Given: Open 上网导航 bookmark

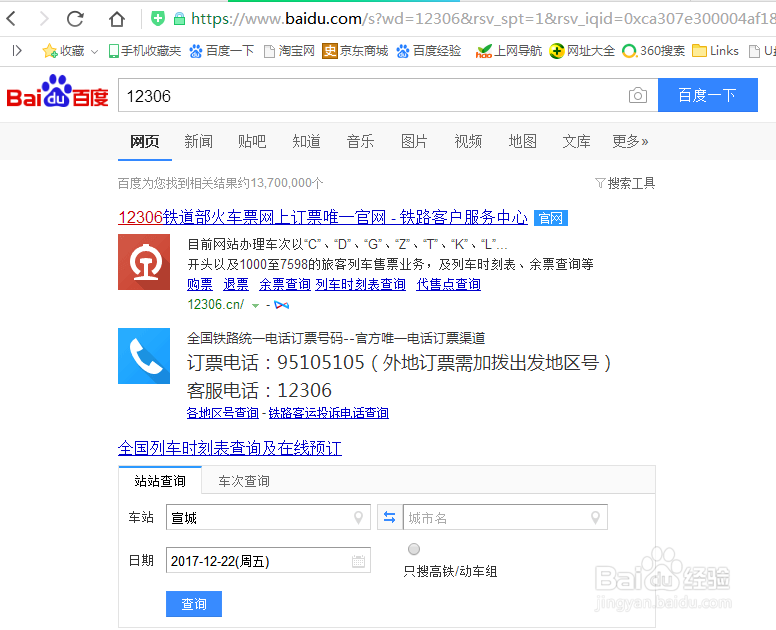Looking at the screenshot, I should click(x=508, y=50).
